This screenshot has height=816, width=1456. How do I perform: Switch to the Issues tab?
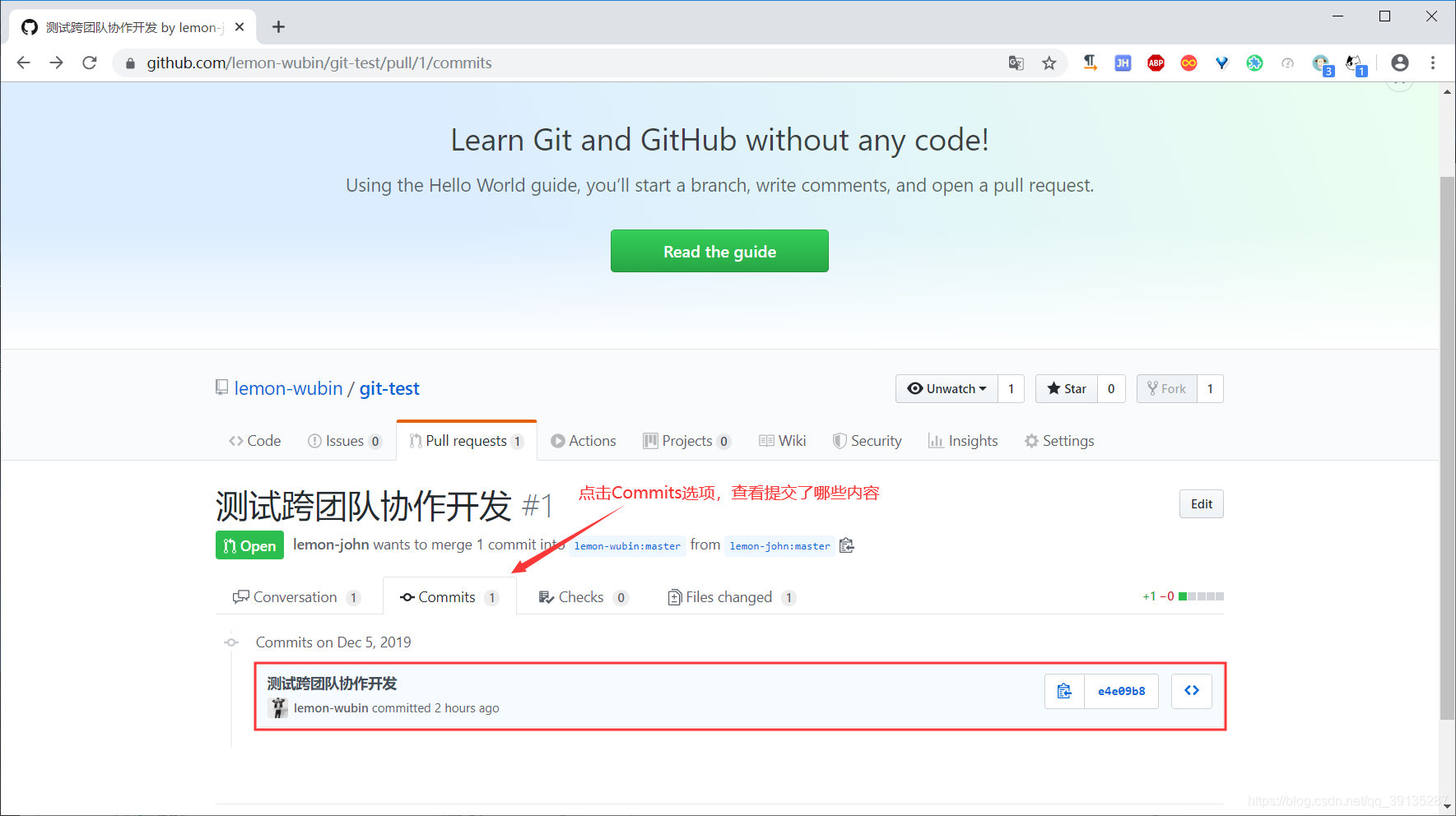pyautogui.click(x=344, y=441)
